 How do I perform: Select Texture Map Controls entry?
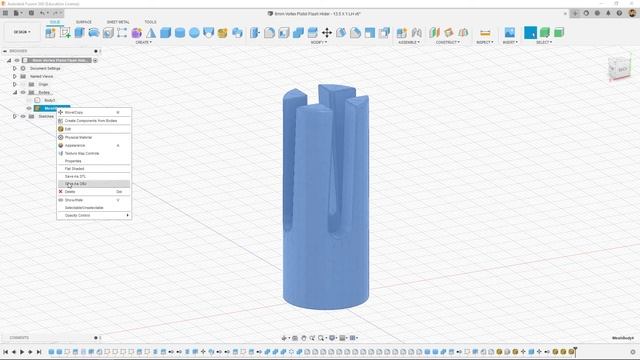[x=94, y=153]
